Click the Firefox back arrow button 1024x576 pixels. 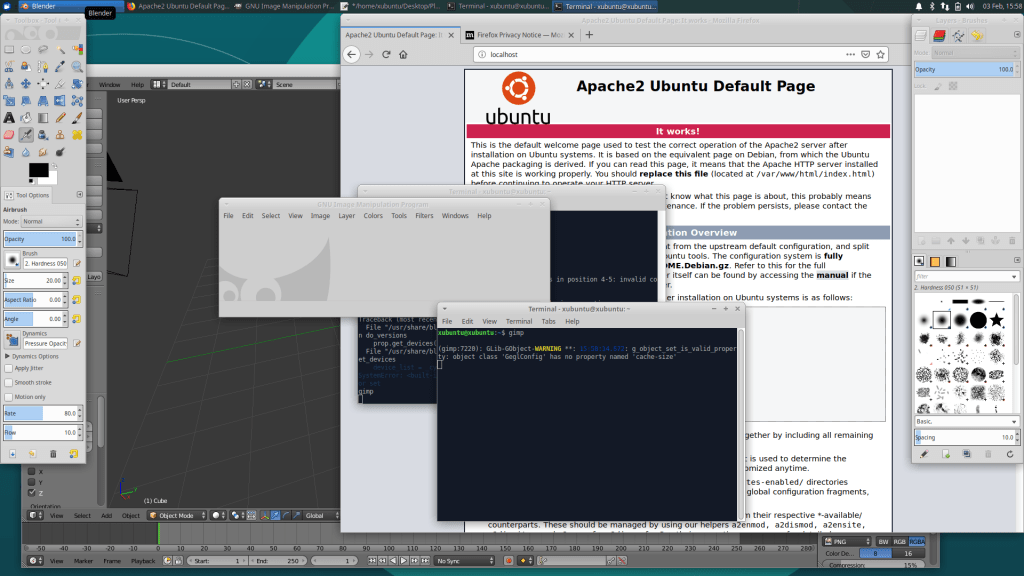pos(351,54)
